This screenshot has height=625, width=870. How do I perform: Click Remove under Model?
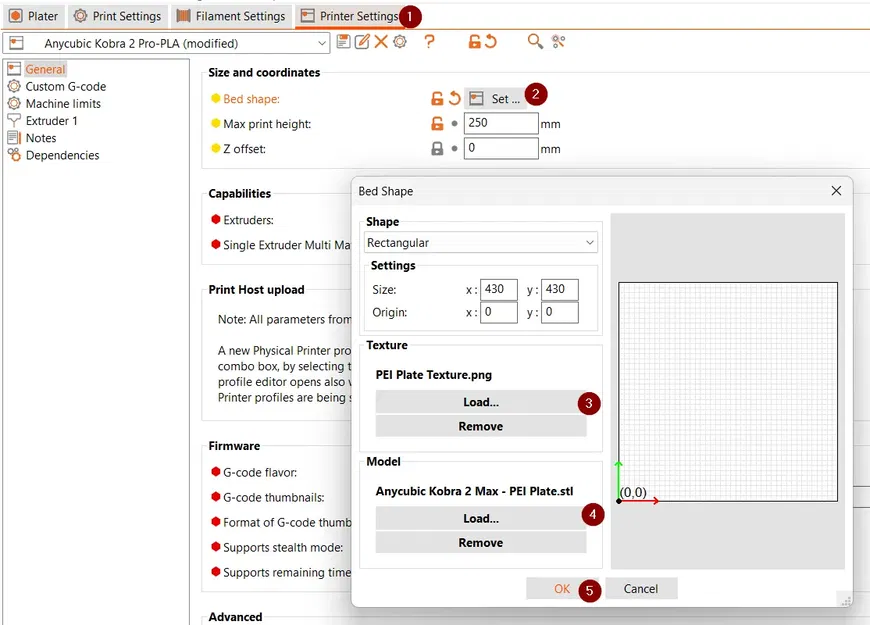click(x=480, y=543)
